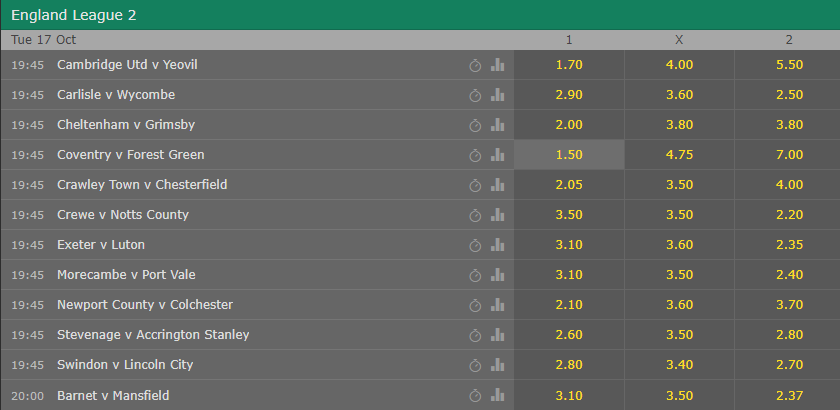The width and height of the screenshot is (840, 410).
Task: Select draw odds 3.40 for Swindon match
Action: click(x=679, y=365)
